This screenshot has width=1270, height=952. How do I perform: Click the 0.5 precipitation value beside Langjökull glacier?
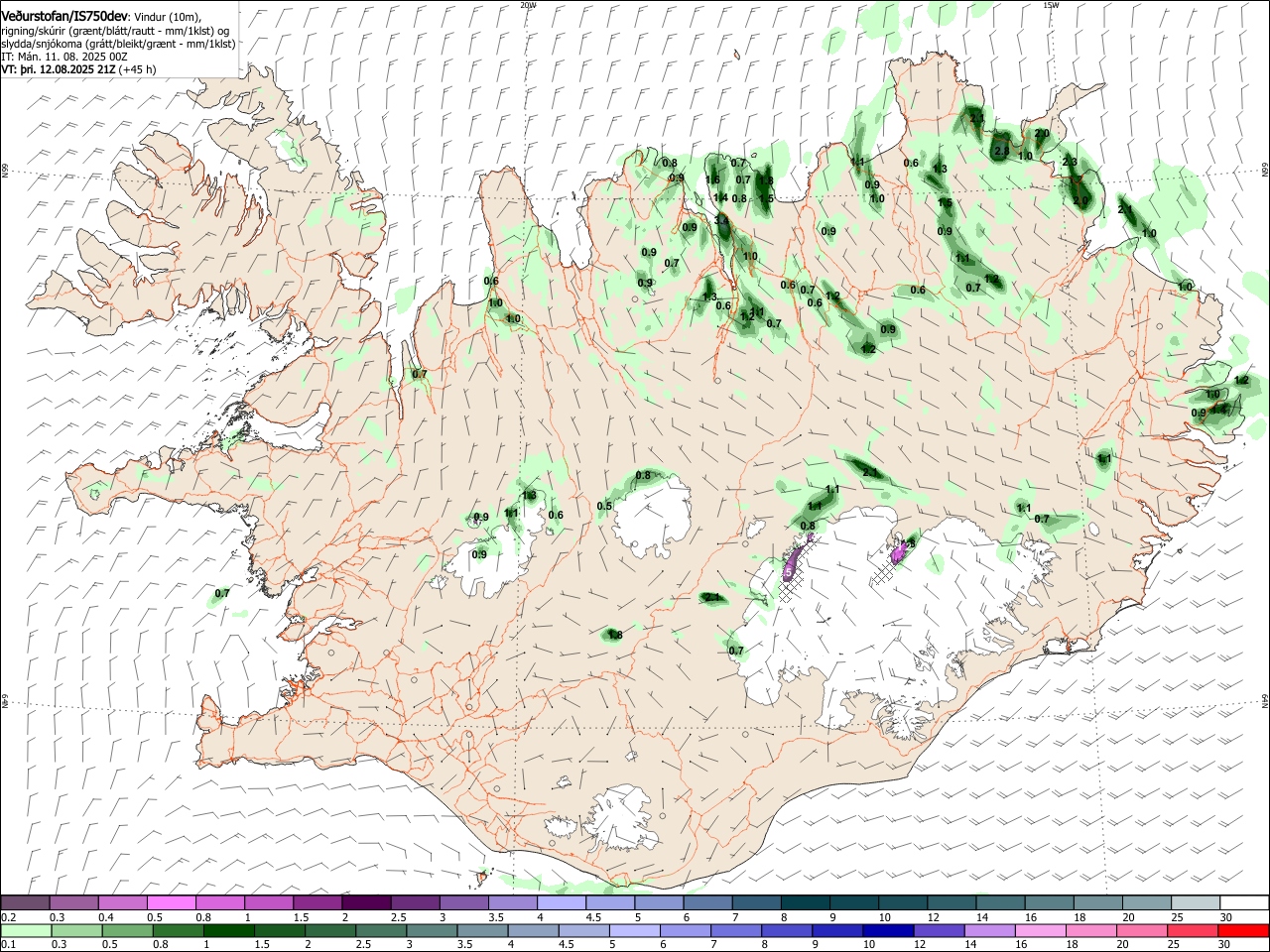point(604,506)
